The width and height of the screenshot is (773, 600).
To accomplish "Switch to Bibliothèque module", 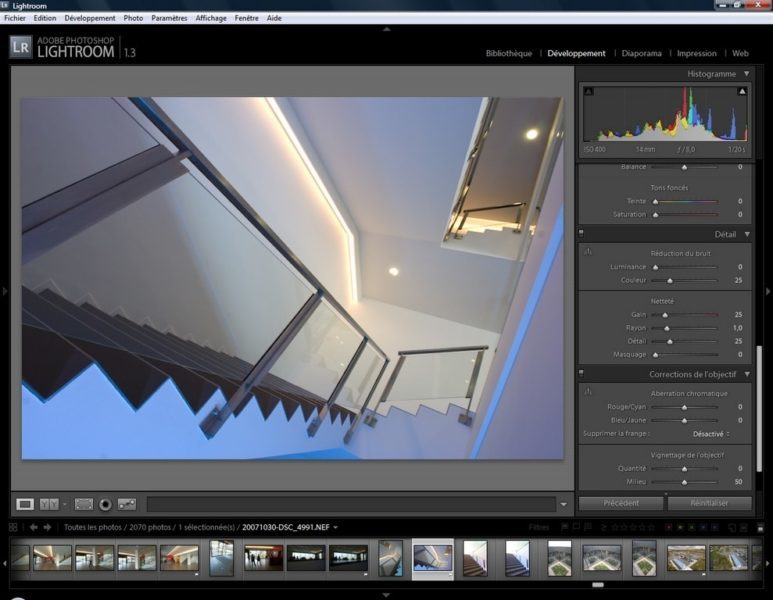I will 508,53.
